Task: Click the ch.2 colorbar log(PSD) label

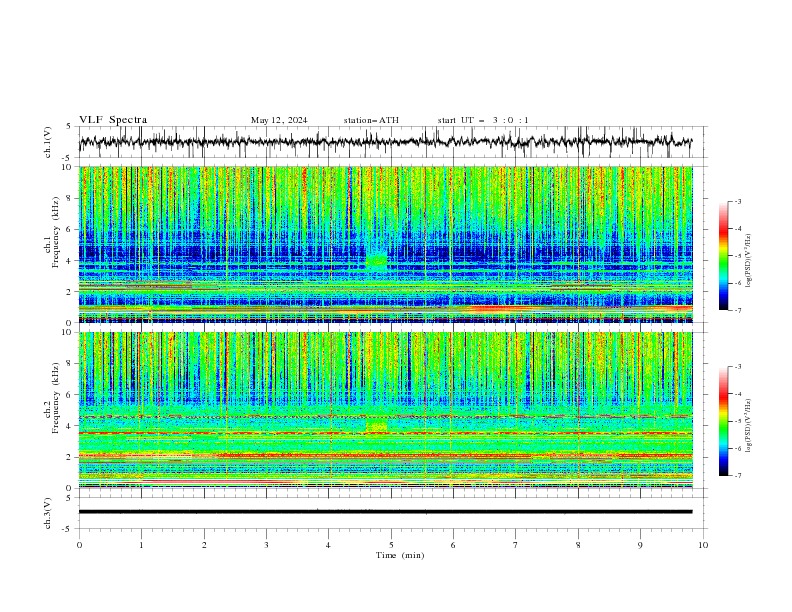Action: (749, 426)
